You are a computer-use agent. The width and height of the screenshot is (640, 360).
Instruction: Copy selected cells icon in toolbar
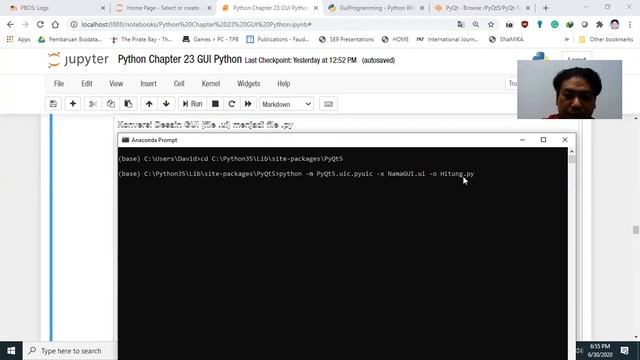click(111, 104)
